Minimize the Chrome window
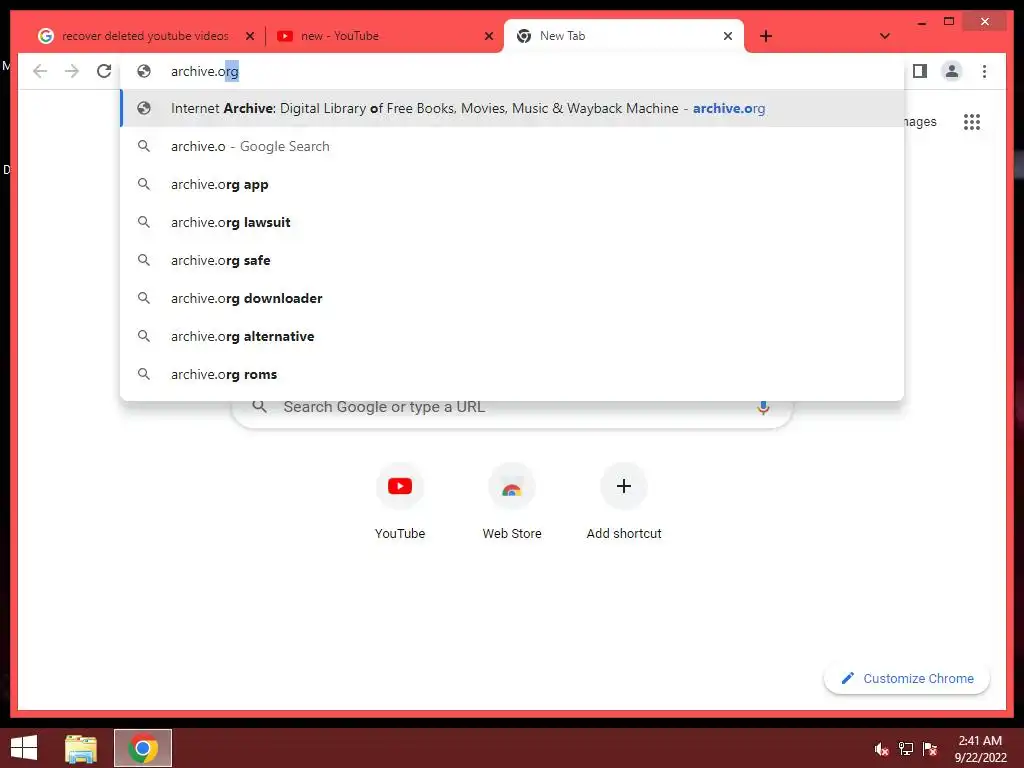Screen dimensions: 1024x768 pos(921,22)
